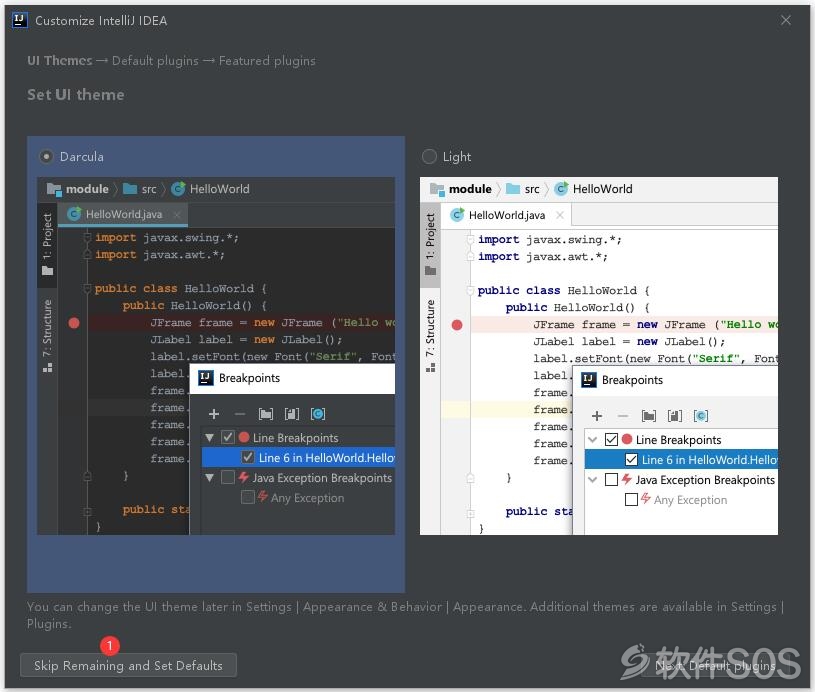Toggle Any Exception checkbox in Light preview
This screenshot has height=692, width=815.
coord(631,500)
